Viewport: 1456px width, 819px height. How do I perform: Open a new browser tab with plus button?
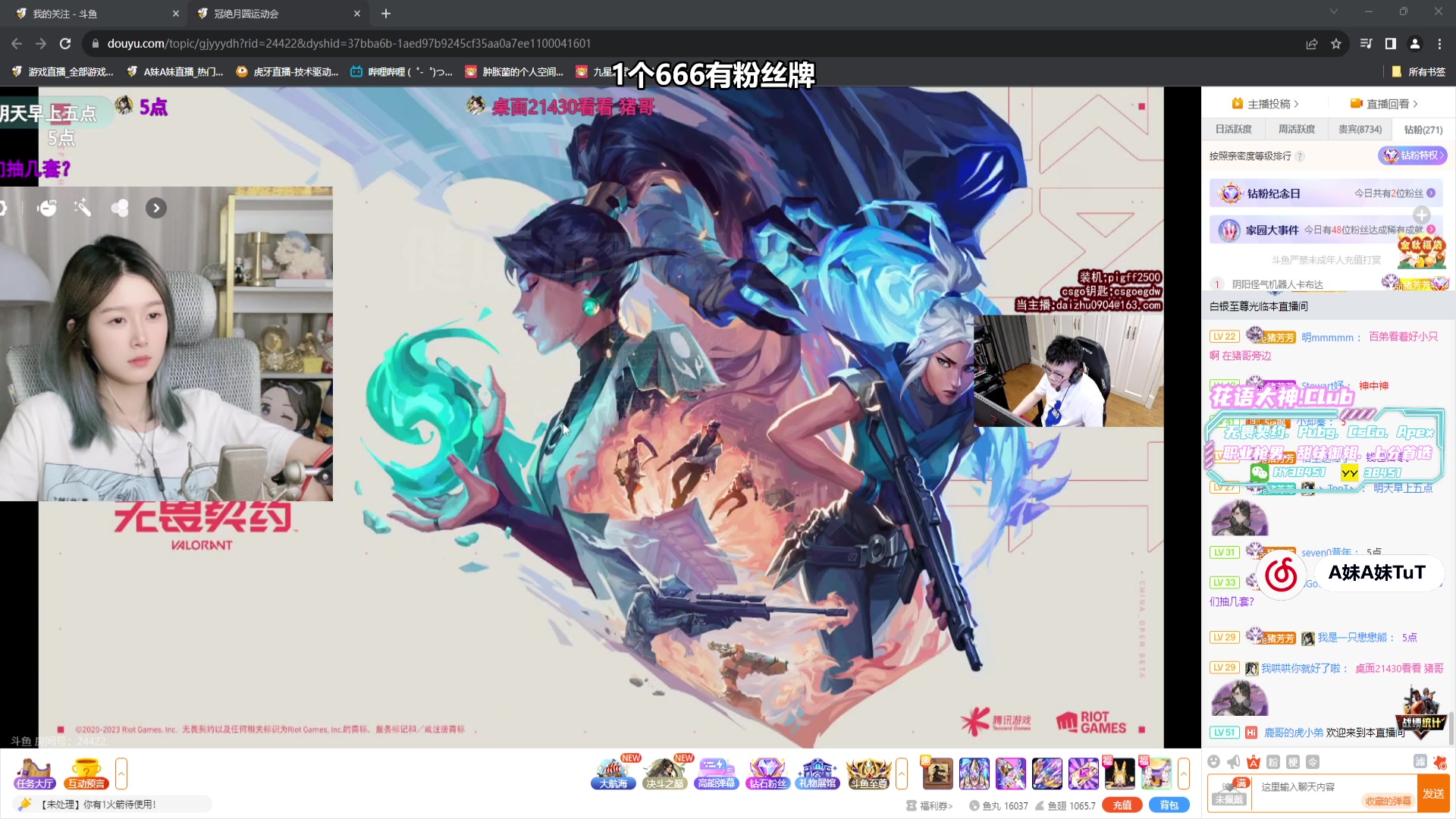tap(386, 14)
